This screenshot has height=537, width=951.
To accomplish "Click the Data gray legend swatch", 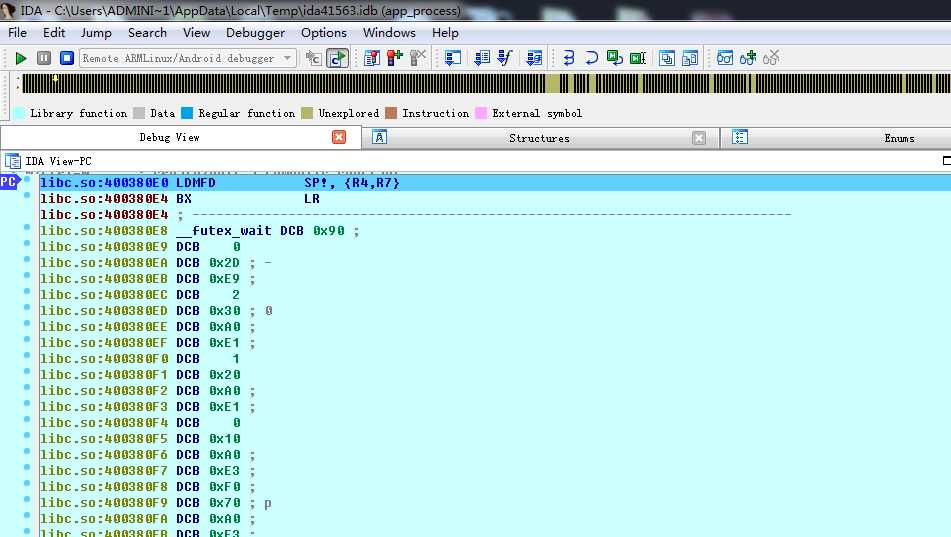I will [139, 113].
